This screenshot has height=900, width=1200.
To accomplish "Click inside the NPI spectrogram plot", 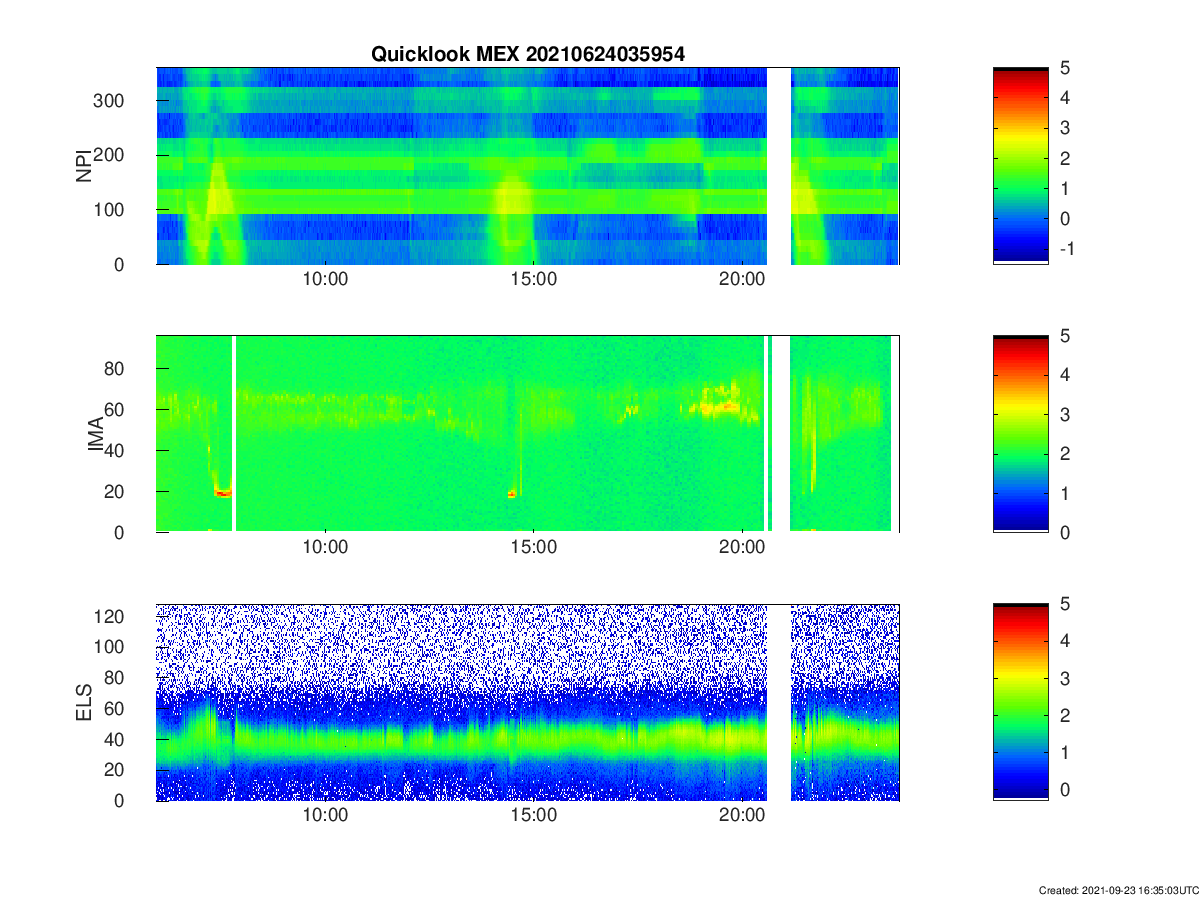I will (x=528, y=165).
